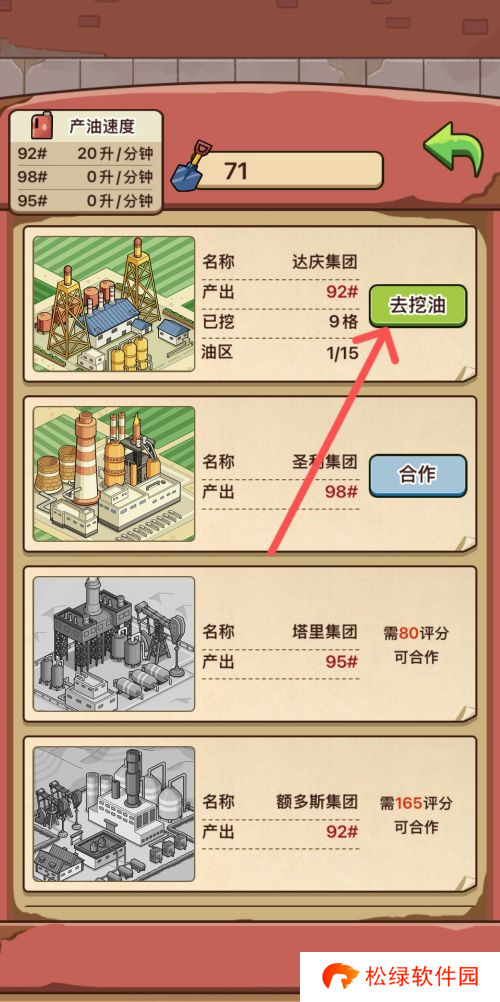The height and width of the screenshot is (1002, 500).
Task: Select the 98# production speed row
Action: 86,177
